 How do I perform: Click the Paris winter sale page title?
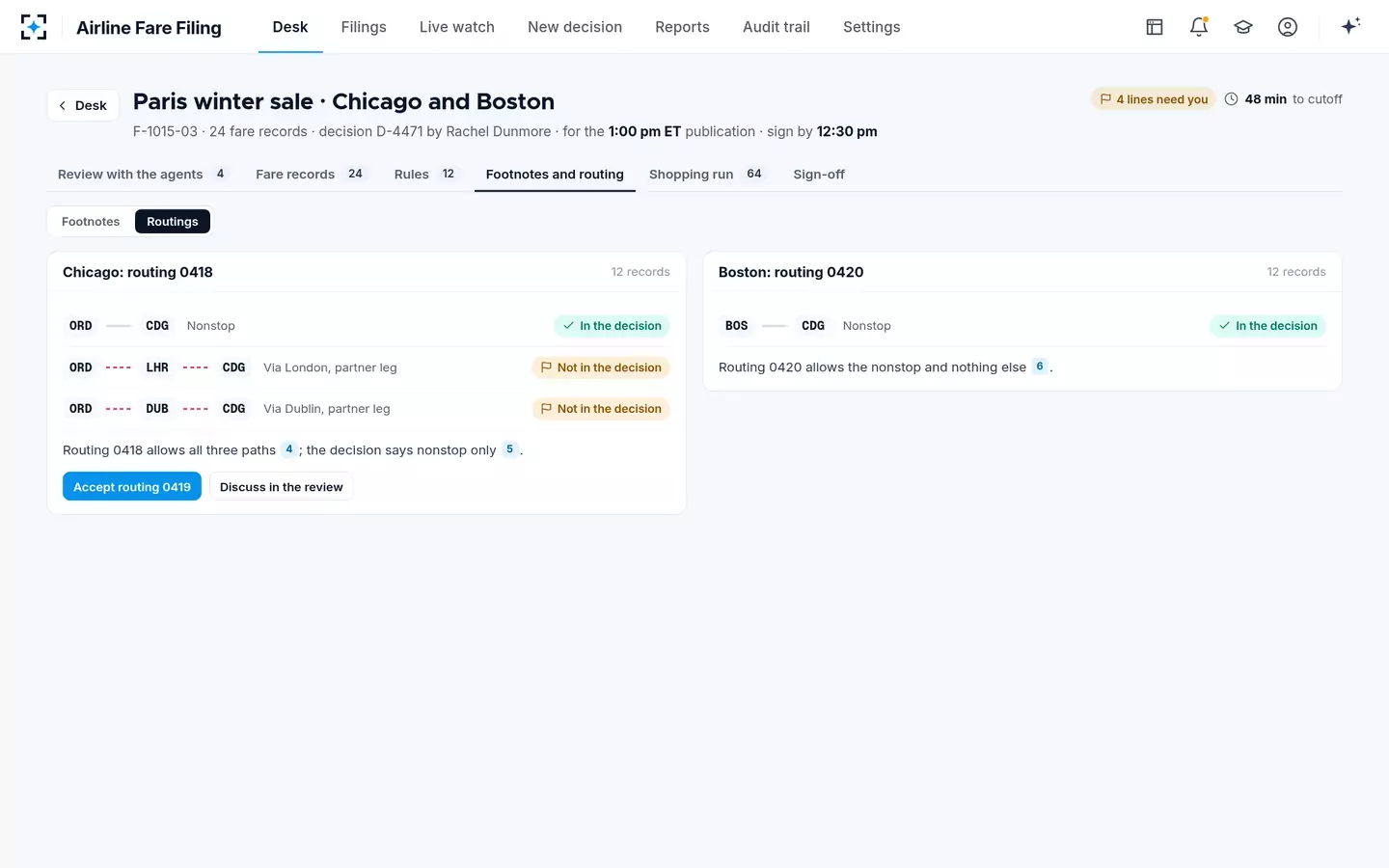point(343,101)
